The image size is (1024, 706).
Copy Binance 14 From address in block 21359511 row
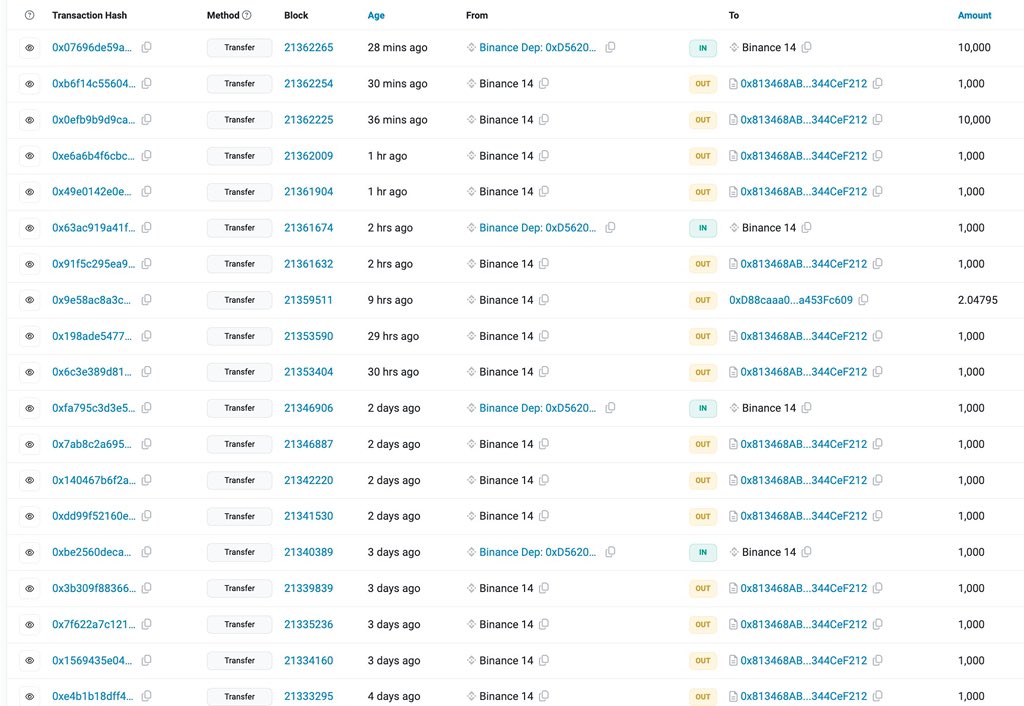[543, 300]
